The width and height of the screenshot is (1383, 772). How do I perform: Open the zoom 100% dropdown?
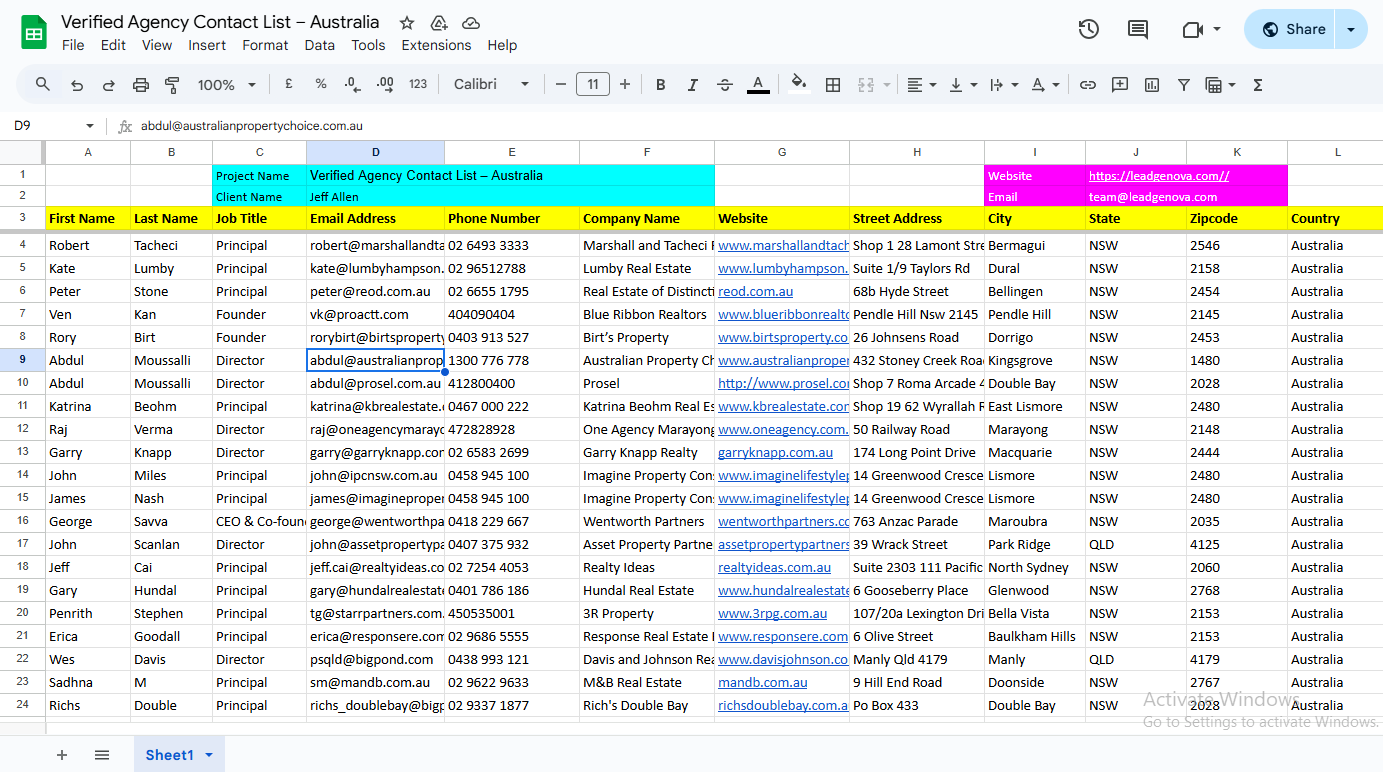(x=227, y=85)
